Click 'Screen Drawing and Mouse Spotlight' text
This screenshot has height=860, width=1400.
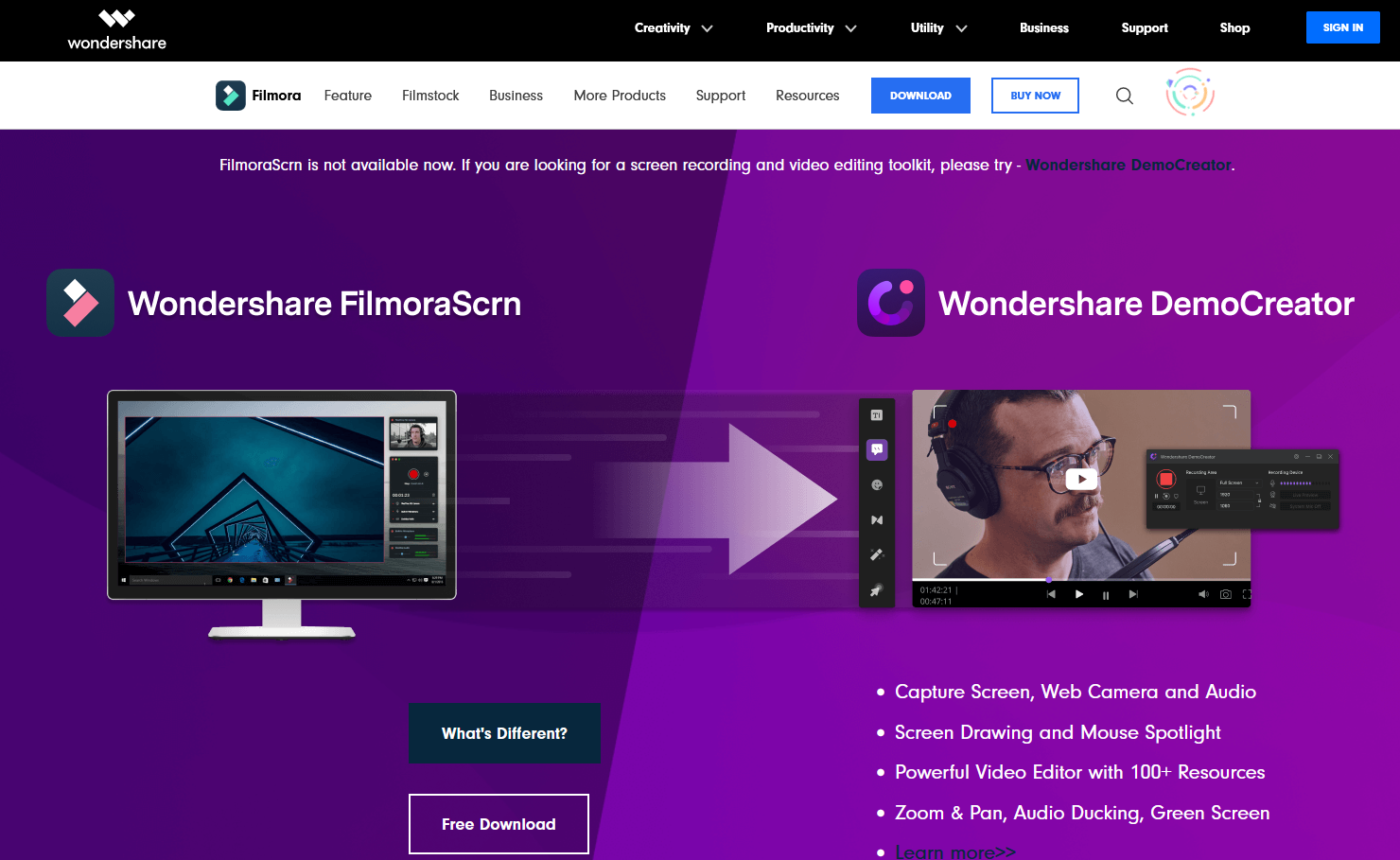1058,732
